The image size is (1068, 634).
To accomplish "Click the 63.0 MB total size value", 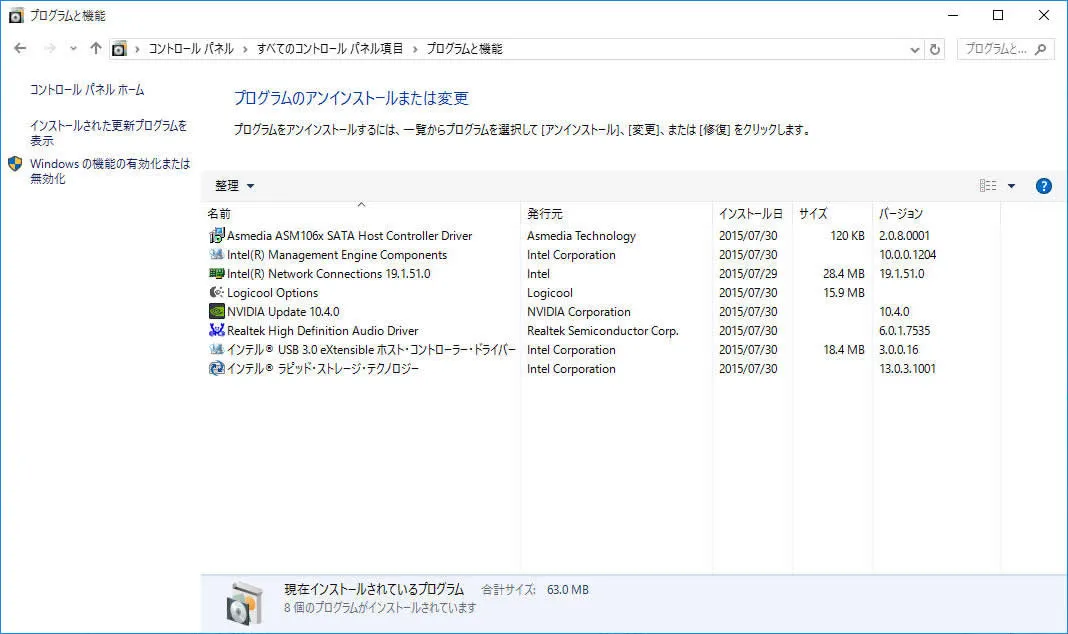I will pyautogui.click(x=567, y=590).
